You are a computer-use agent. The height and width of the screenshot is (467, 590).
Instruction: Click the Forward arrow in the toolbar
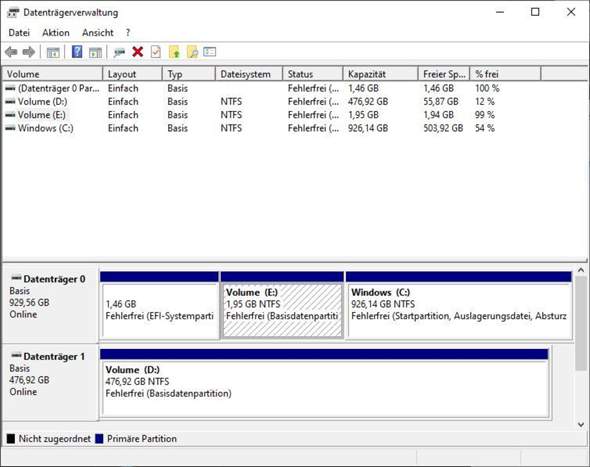[x=29, y=52]
